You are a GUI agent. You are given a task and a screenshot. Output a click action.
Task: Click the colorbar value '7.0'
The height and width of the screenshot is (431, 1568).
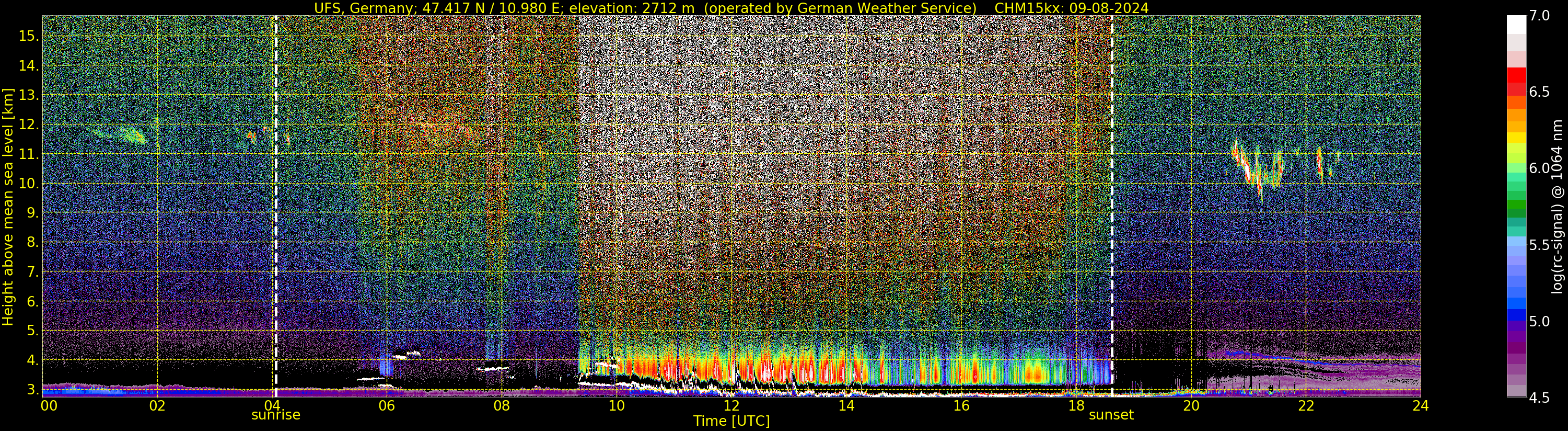[x=1539, y=16]
